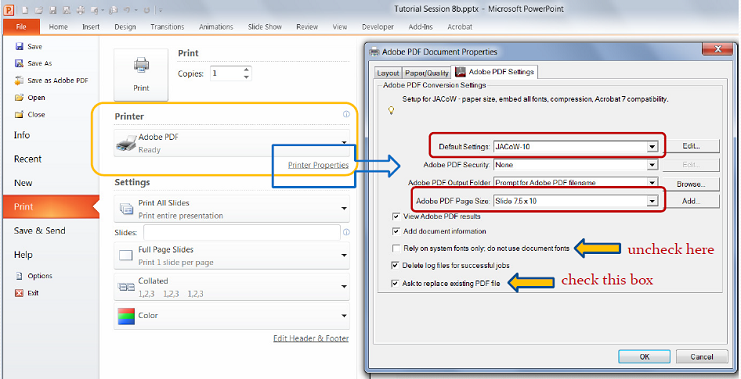Click the Collated pages icon
Viewport: 741px width, 379px height.
126,287
